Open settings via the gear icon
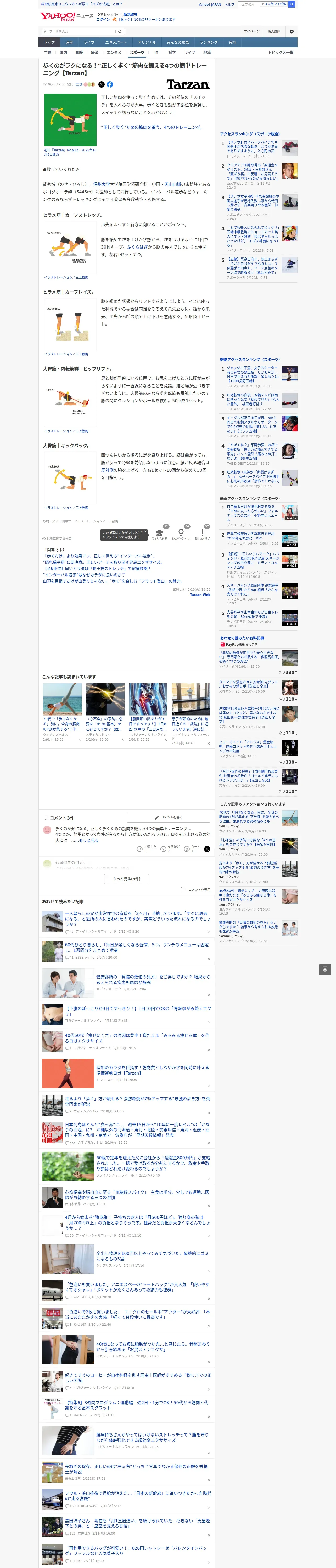Screen dimensions: 336x1568 [x=292, y=31]
